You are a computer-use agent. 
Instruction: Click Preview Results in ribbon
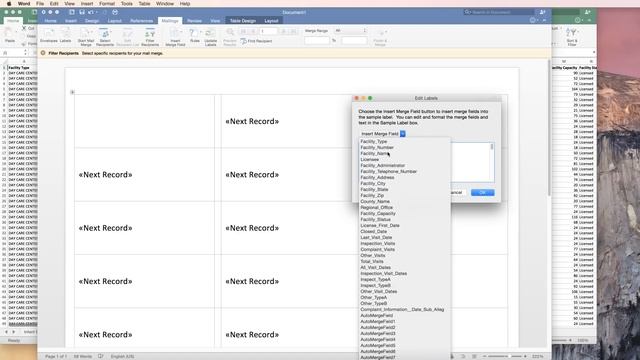coord(230,37)
